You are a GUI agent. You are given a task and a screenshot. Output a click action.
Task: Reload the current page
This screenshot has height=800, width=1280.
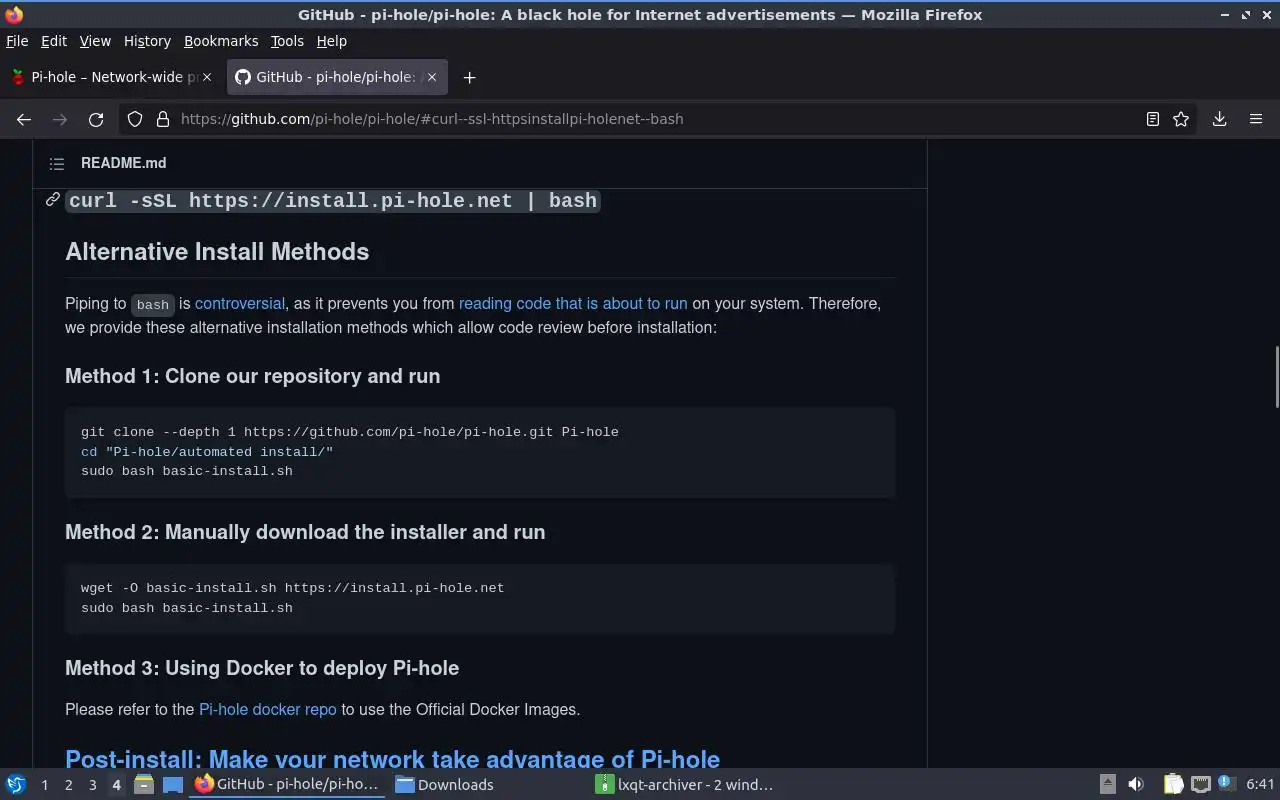96,119
